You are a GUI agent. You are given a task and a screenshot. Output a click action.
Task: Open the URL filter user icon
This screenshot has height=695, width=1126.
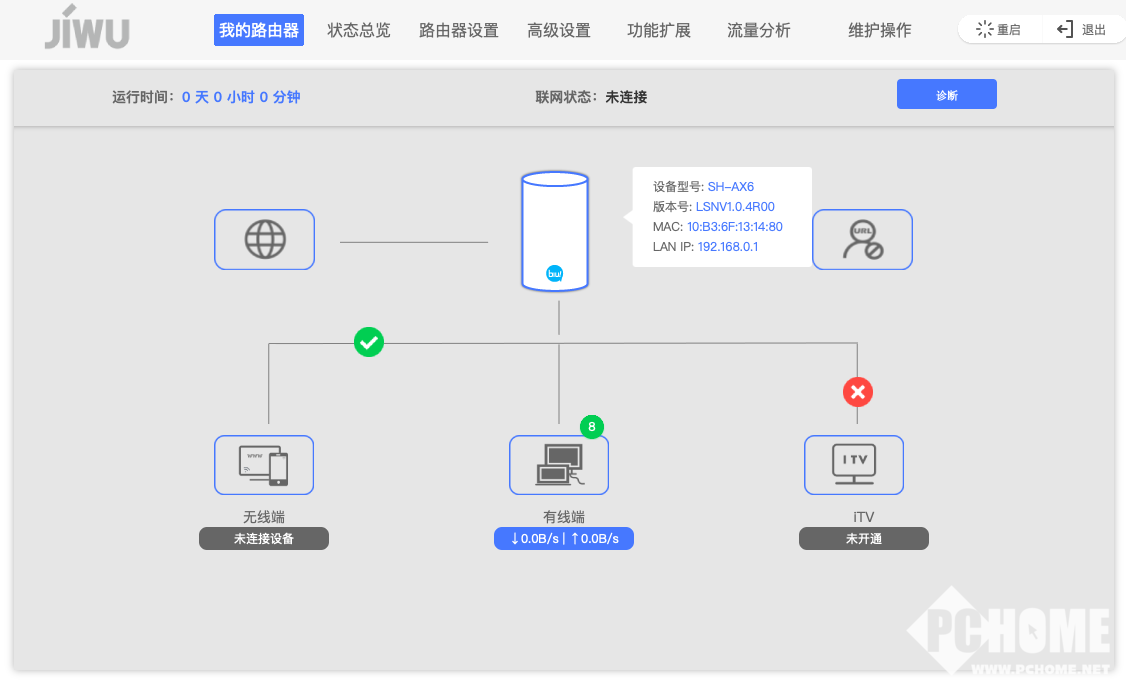pyautogui.click(x=861, y=239)
